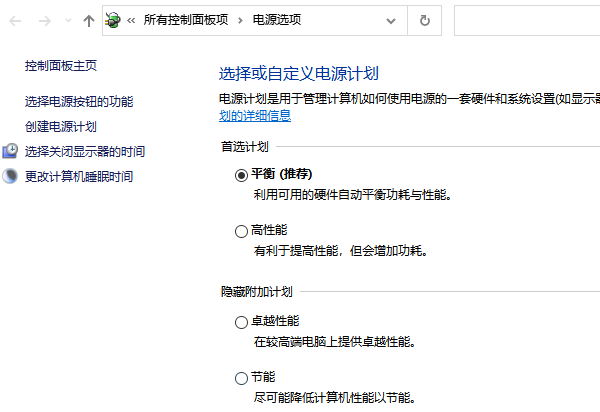Click description 有利于提高性能，但会增加功耗
Image resolution: width=600 pixels, height=412 pixels.
tap(341, 251)
